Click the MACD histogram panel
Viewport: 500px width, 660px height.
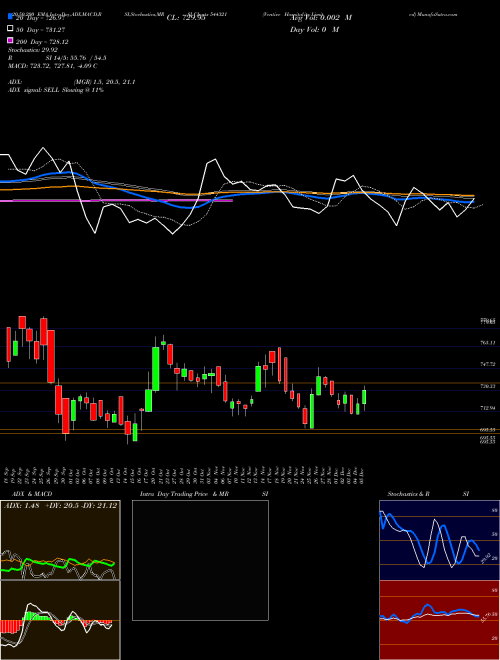point(60,620)
